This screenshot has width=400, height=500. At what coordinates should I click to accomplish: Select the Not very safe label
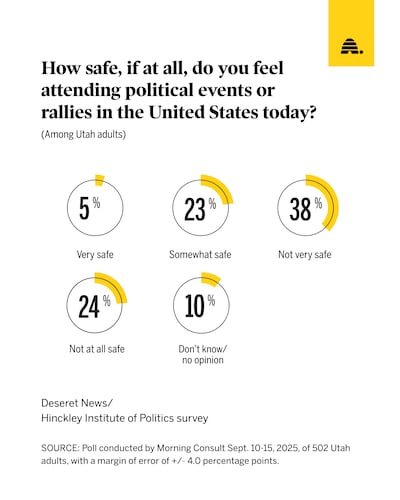305,255
